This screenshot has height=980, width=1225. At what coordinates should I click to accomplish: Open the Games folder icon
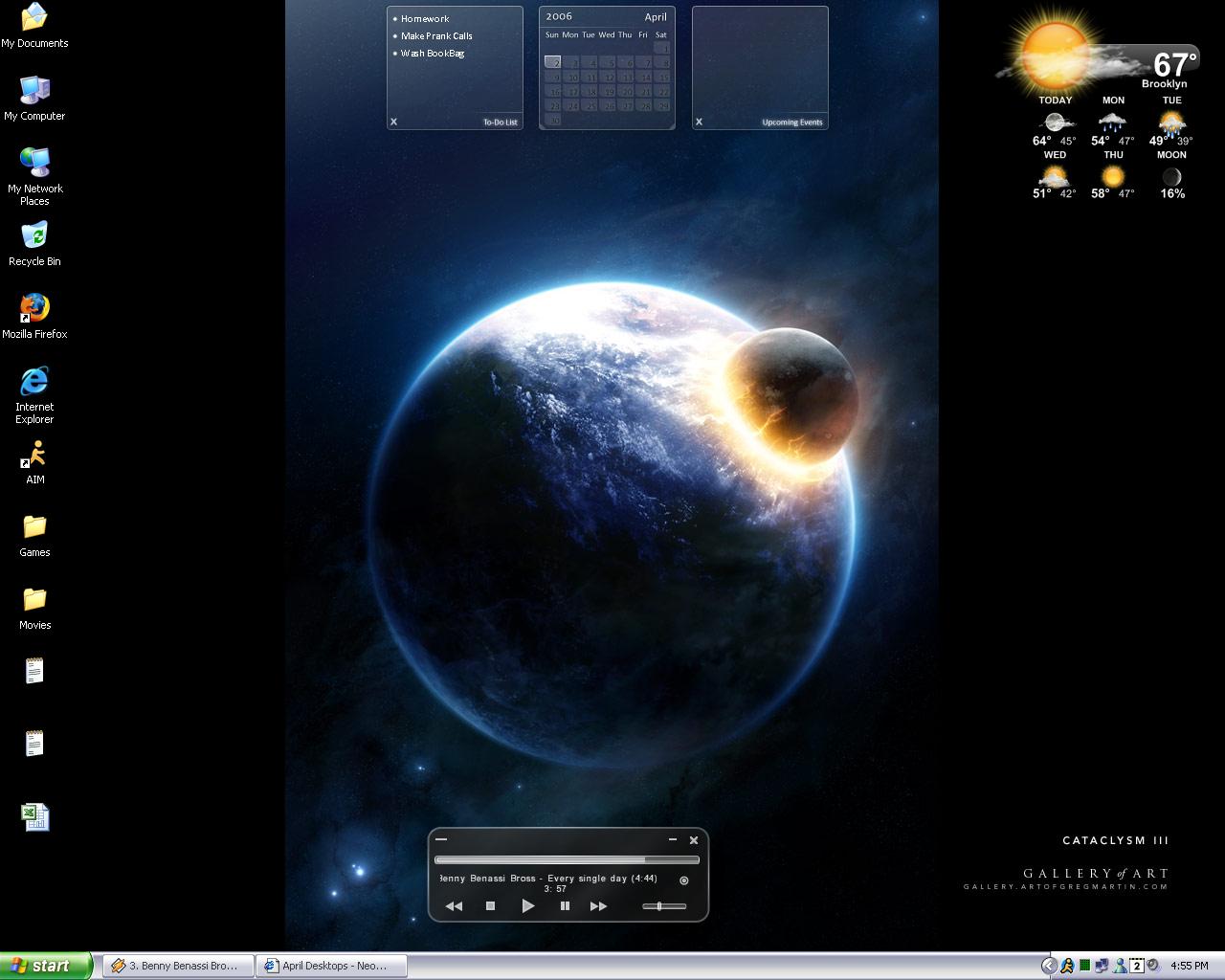tap(34, 527)
